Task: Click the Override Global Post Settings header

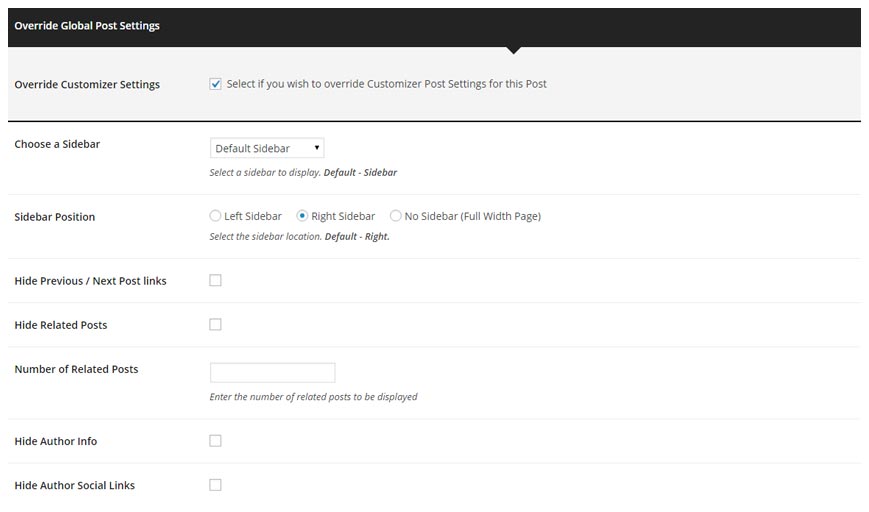Action: click(87, 26)
